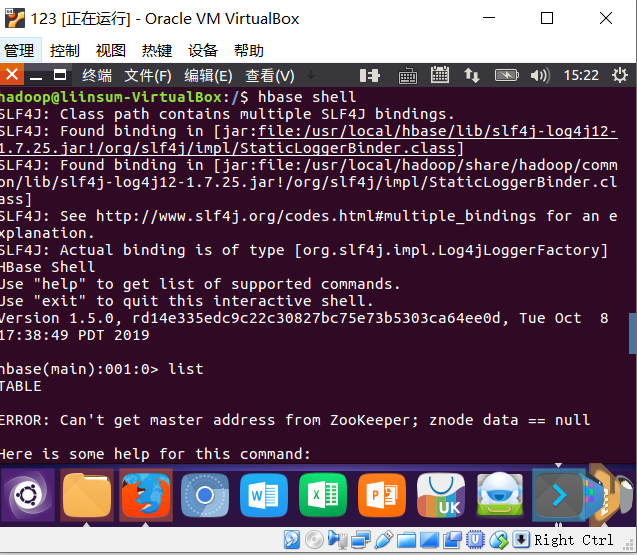Viewport: 637px width, 555px height.
Task: Open the 热键 menu
Action: 157,51
